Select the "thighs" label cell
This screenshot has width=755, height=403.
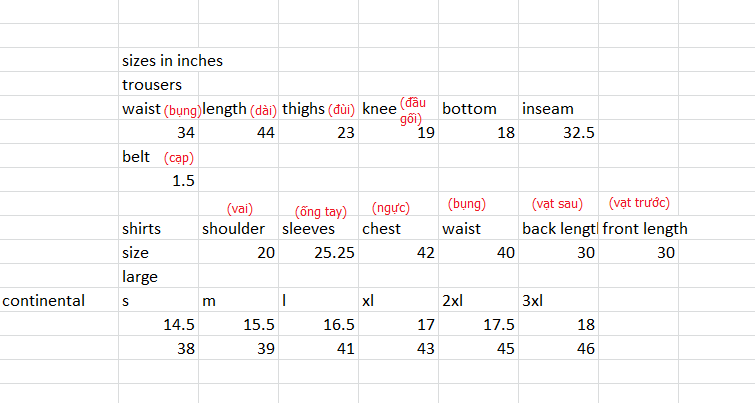point(304,109)
